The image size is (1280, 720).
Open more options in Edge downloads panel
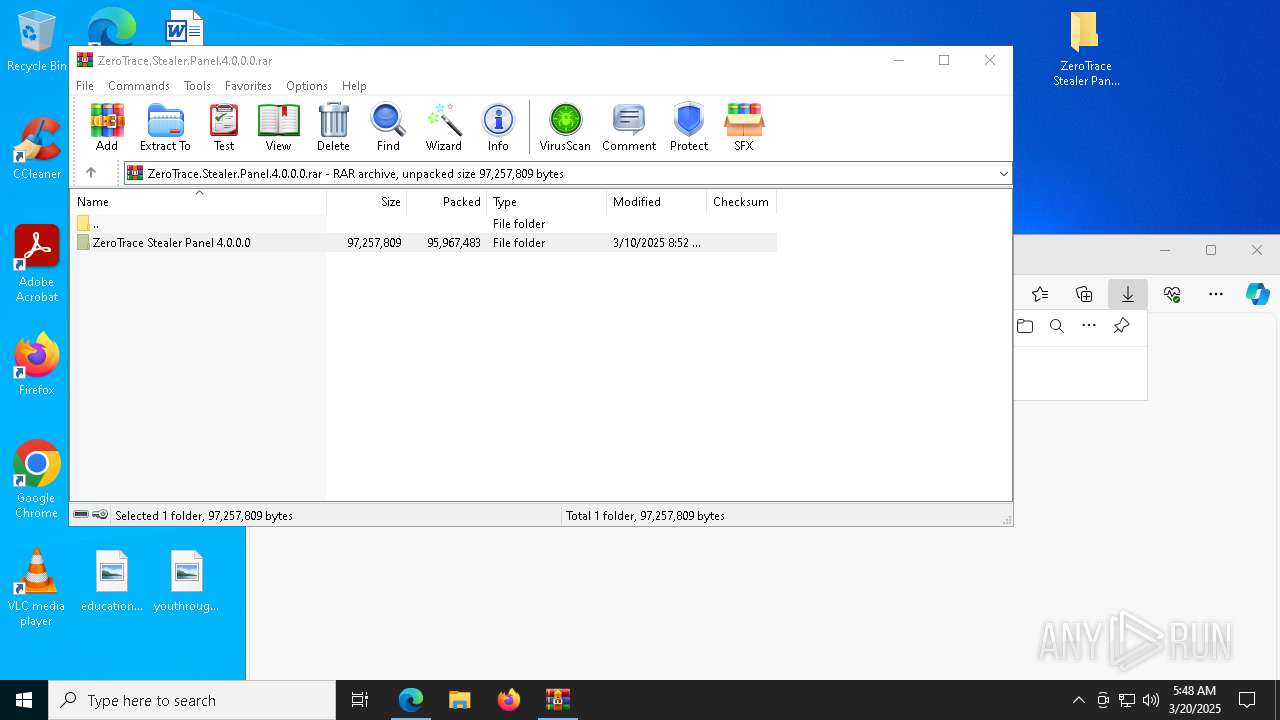[x=1089, y=326]
